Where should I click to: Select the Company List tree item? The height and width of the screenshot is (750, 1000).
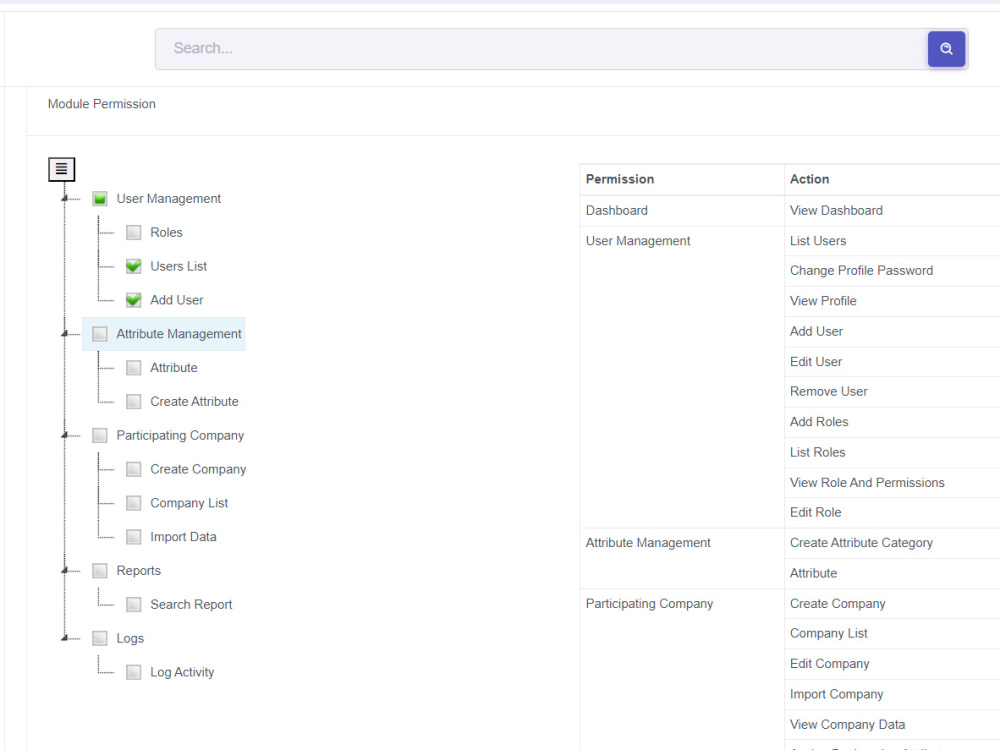[189, 503]
